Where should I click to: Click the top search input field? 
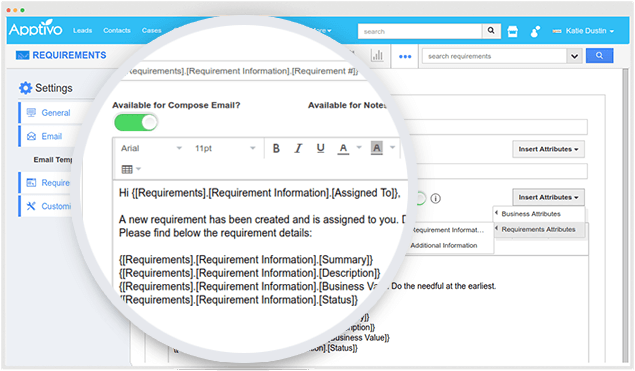[x=420, y=31]
